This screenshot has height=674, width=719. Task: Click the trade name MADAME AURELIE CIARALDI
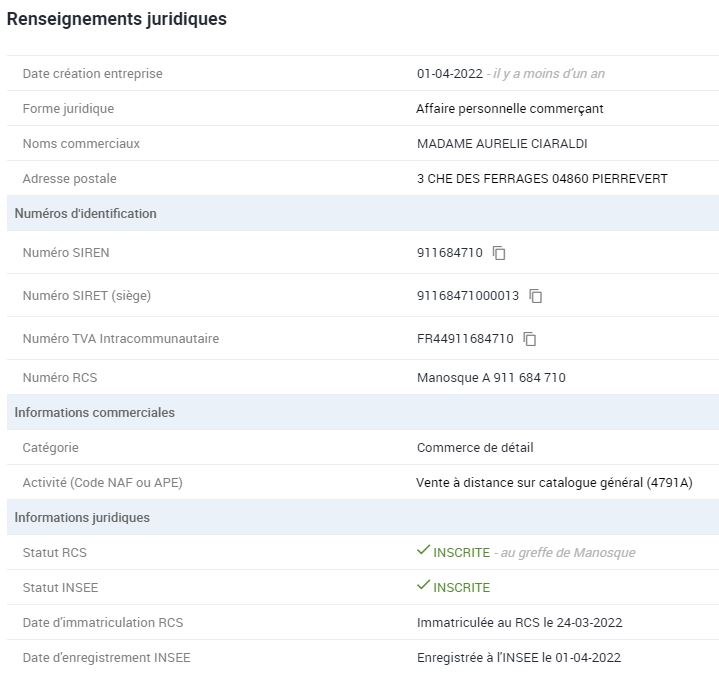click(502, 144)
